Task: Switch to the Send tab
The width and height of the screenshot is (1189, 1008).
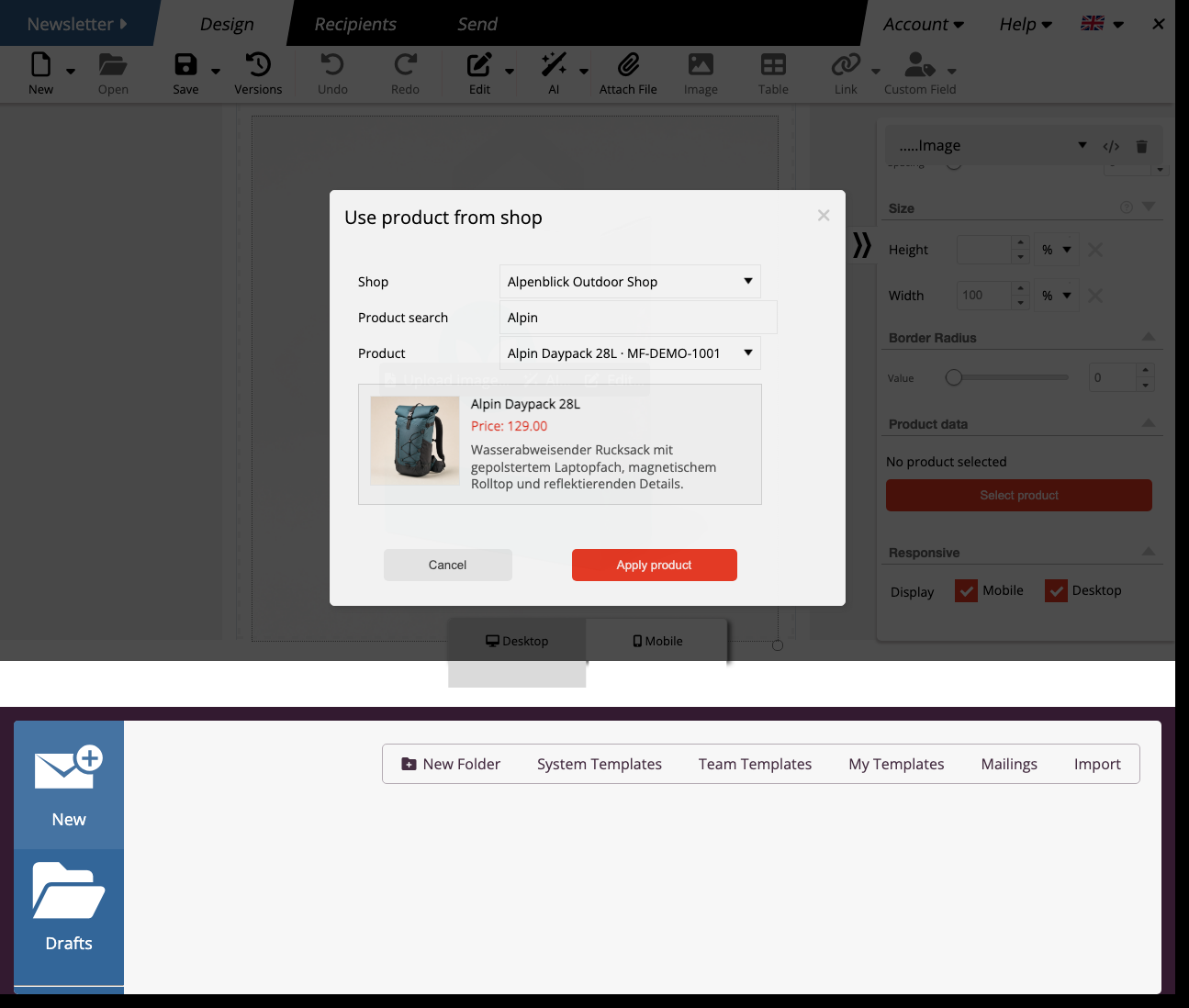Action: (477, 24)
